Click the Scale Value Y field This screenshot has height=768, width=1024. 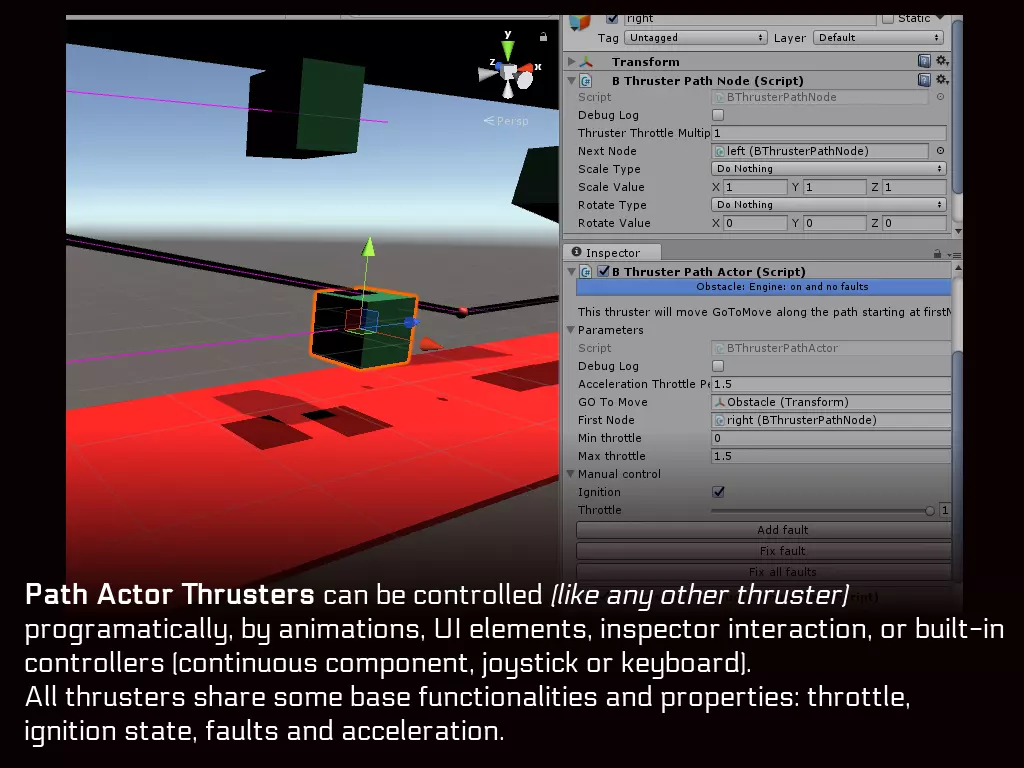click(x=835, y=187)
